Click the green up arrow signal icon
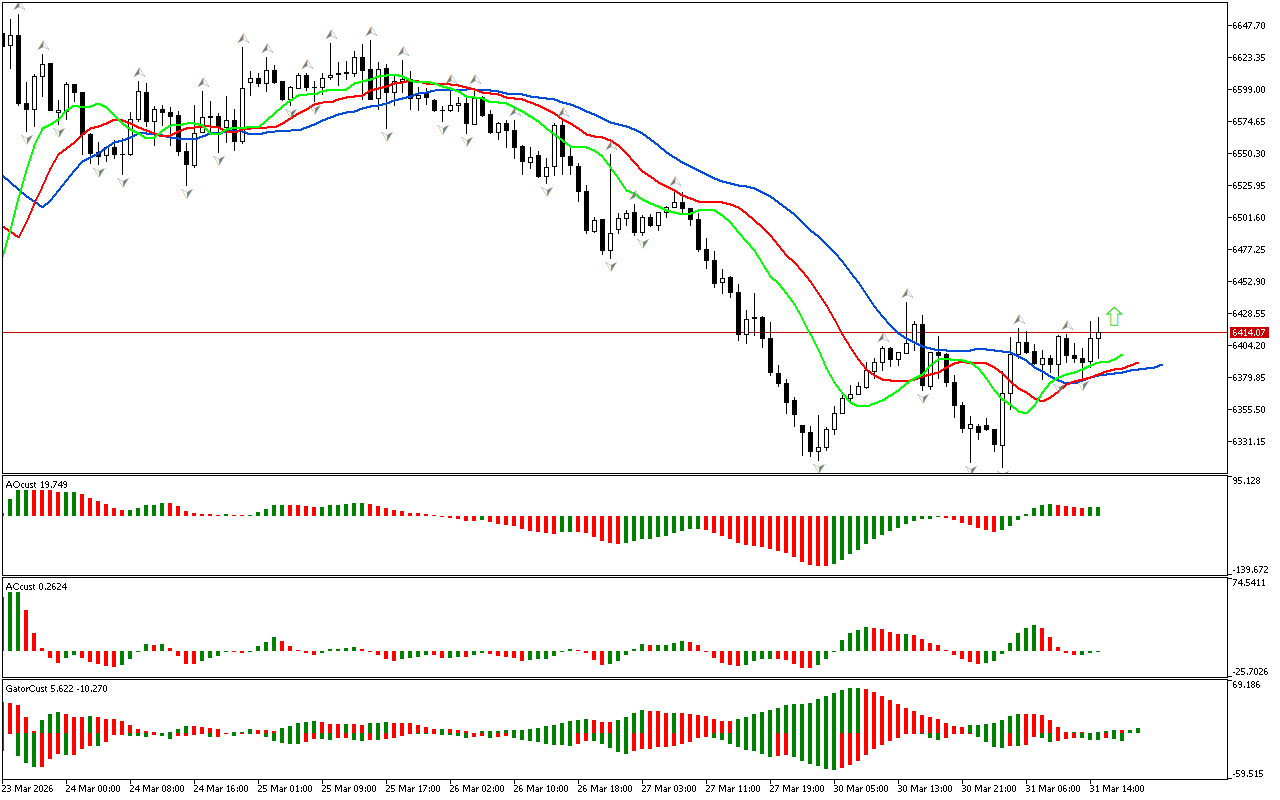Image resolution: width=1280 pixels, height=800 pixels. click(1114, 317)
